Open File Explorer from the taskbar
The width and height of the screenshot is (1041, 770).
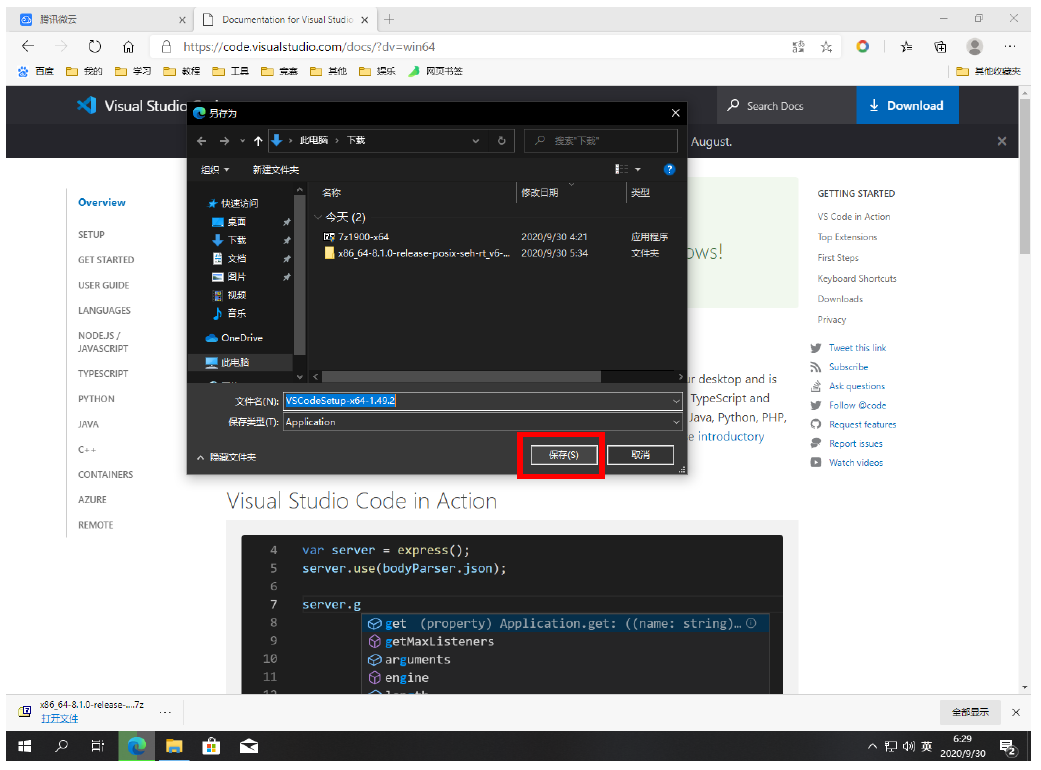click(x=174, y=746)
